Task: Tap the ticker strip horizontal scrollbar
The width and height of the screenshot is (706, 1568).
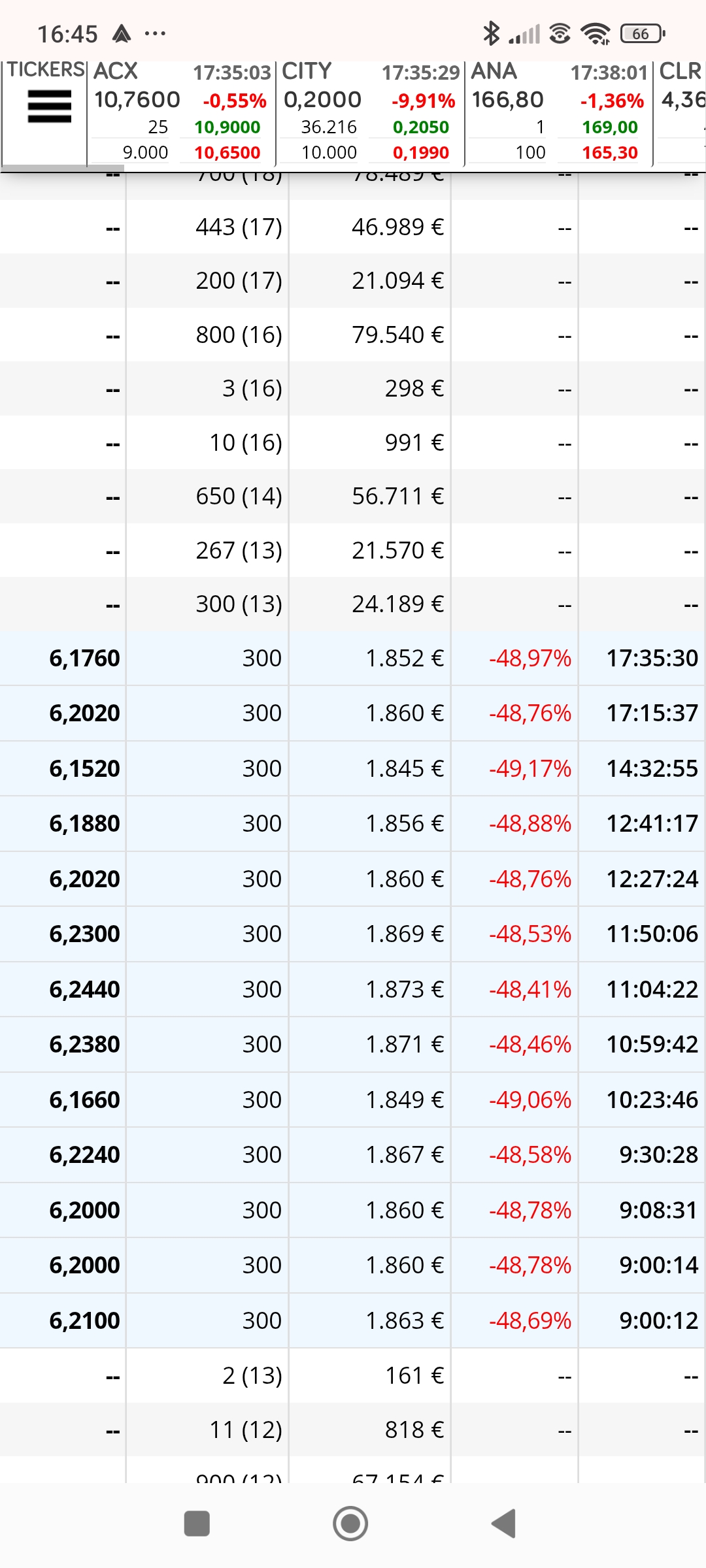Action: coord(62,169)
